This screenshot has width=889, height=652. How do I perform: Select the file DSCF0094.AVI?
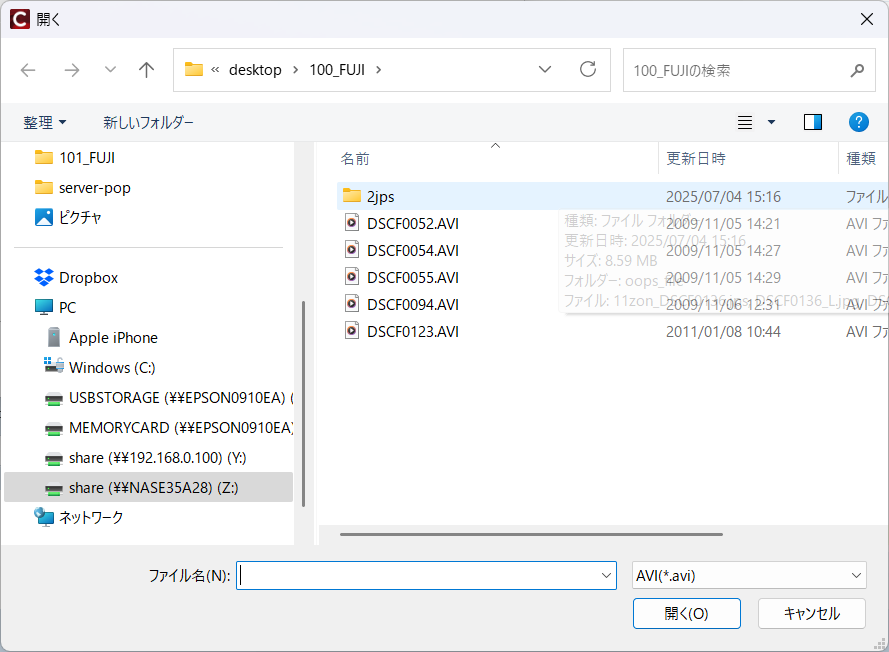coord(413,305)
